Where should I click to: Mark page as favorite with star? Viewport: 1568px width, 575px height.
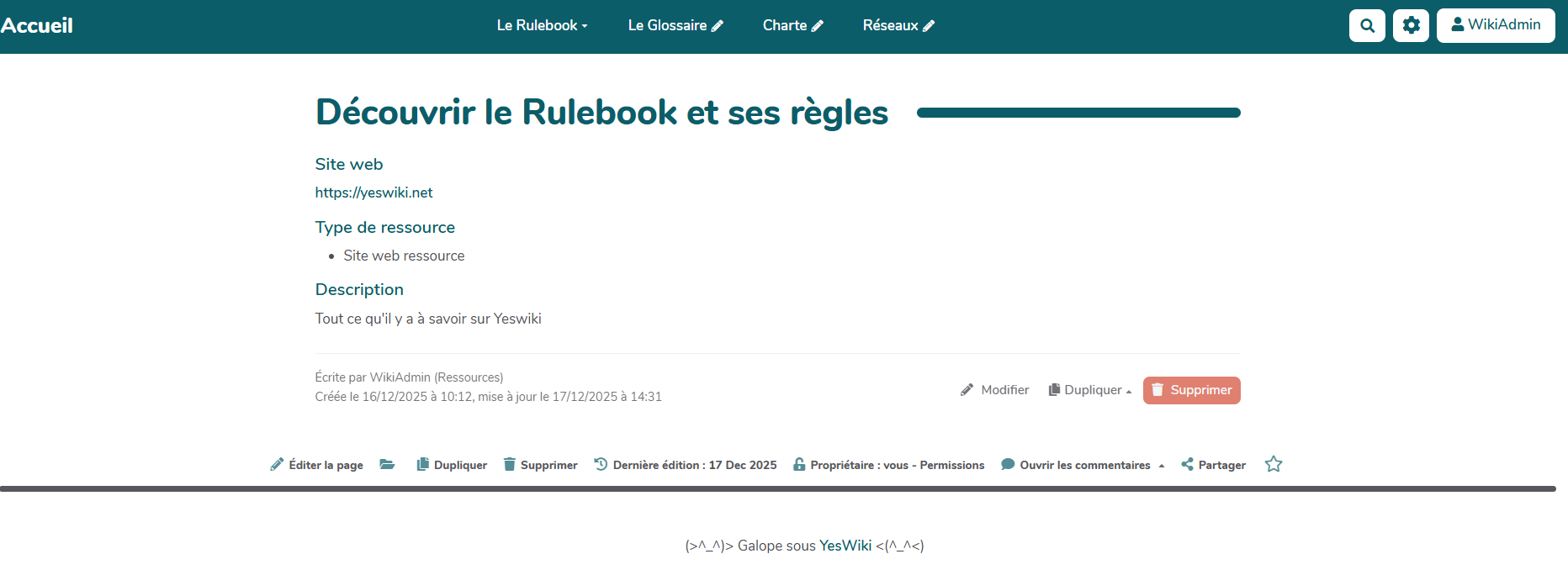(x=1273, y=464)
